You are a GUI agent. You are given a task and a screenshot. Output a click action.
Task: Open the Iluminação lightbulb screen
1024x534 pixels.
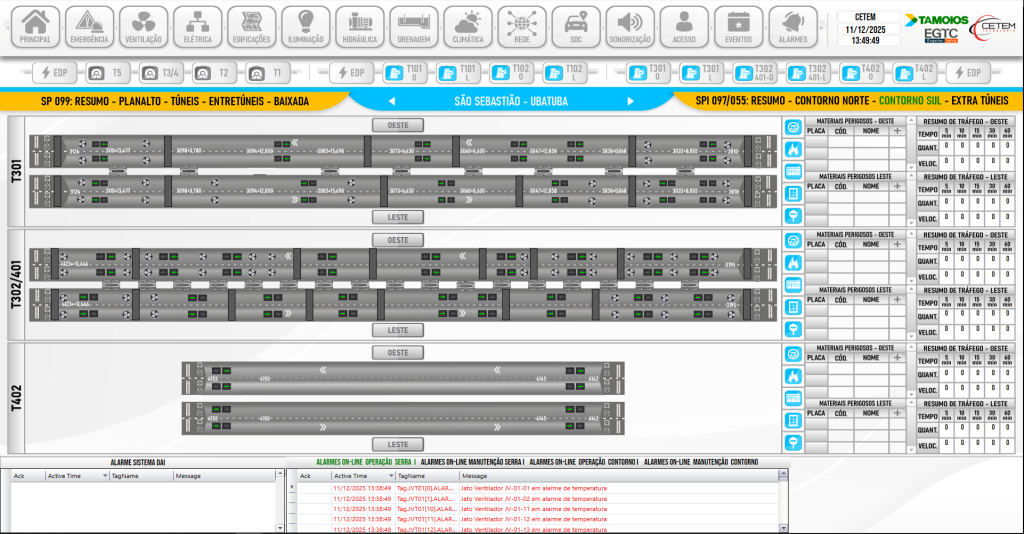point(305,26)
